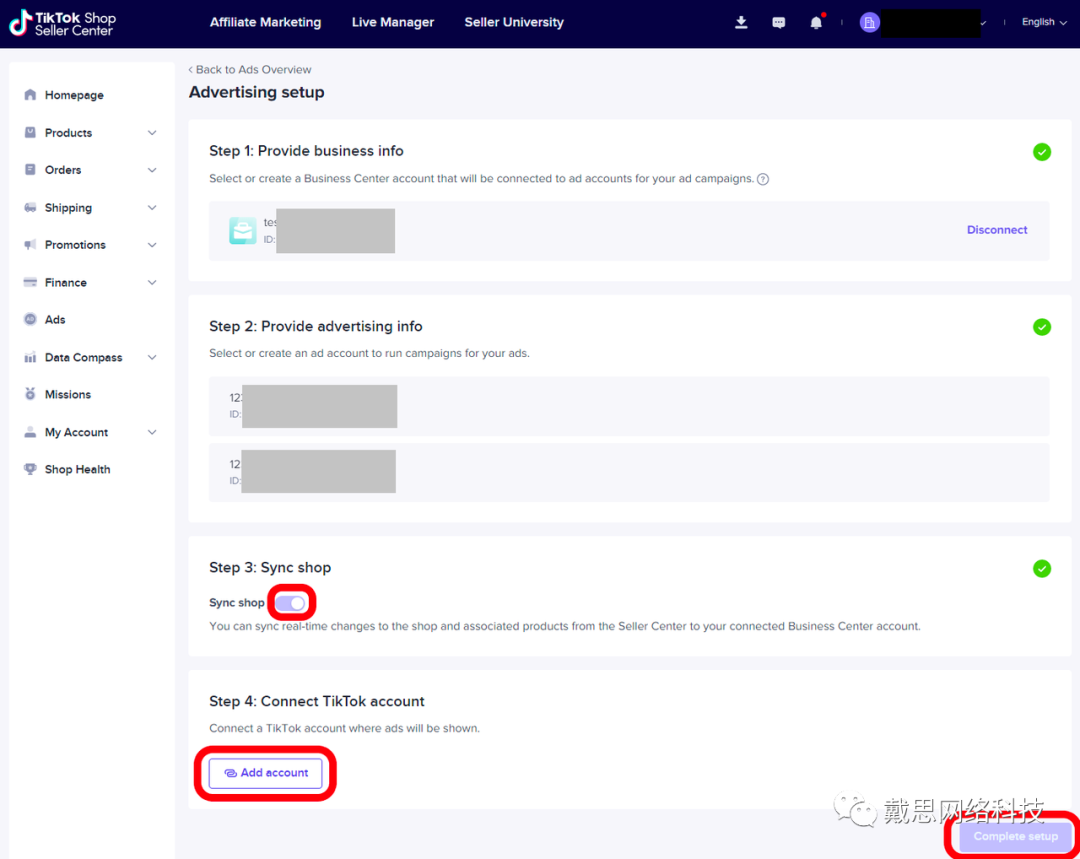Screen dimensions: 1080x859
Task: Expand the Orders menu chevron
Action: click(152, 170)
